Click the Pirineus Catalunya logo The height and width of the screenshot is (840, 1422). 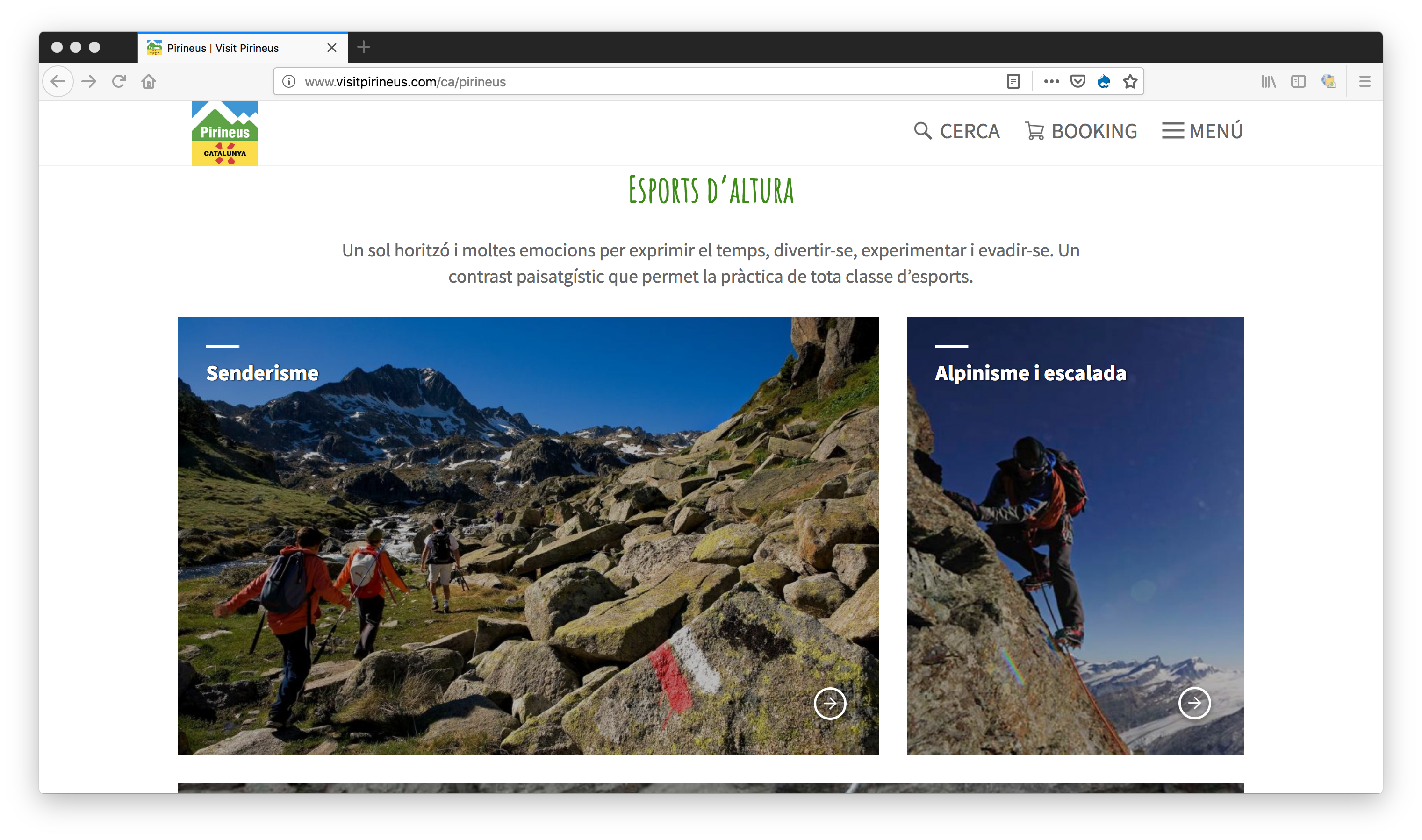(225, 134)
